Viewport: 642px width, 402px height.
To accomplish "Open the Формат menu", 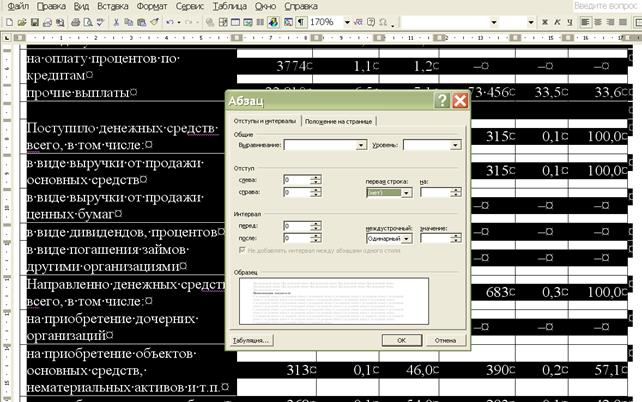I will tap(153, 6).
